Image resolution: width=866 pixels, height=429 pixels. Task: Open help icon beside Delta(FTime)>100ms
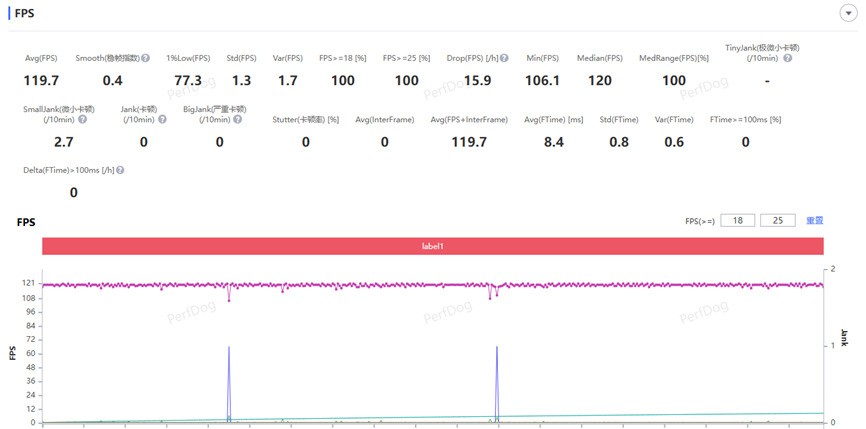(120, 171)
